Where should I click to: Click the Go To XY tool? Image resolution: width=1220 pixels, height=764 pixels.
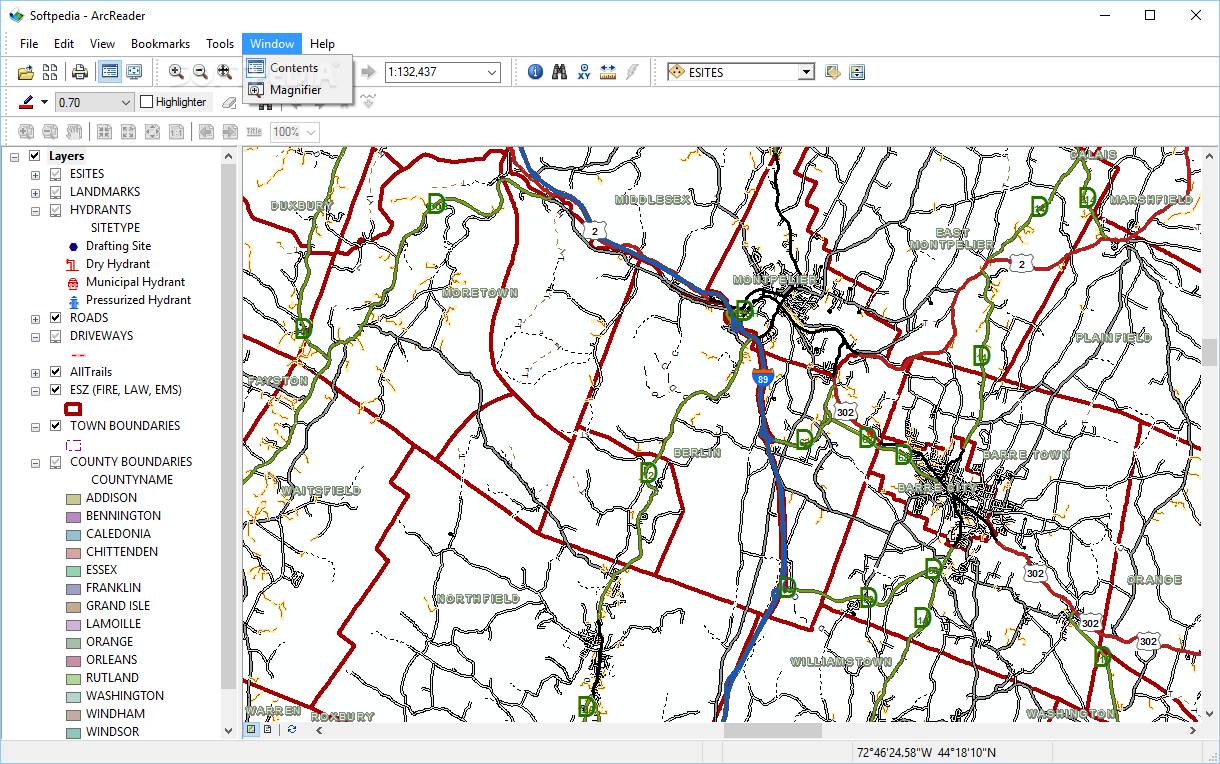pos(583,72)
